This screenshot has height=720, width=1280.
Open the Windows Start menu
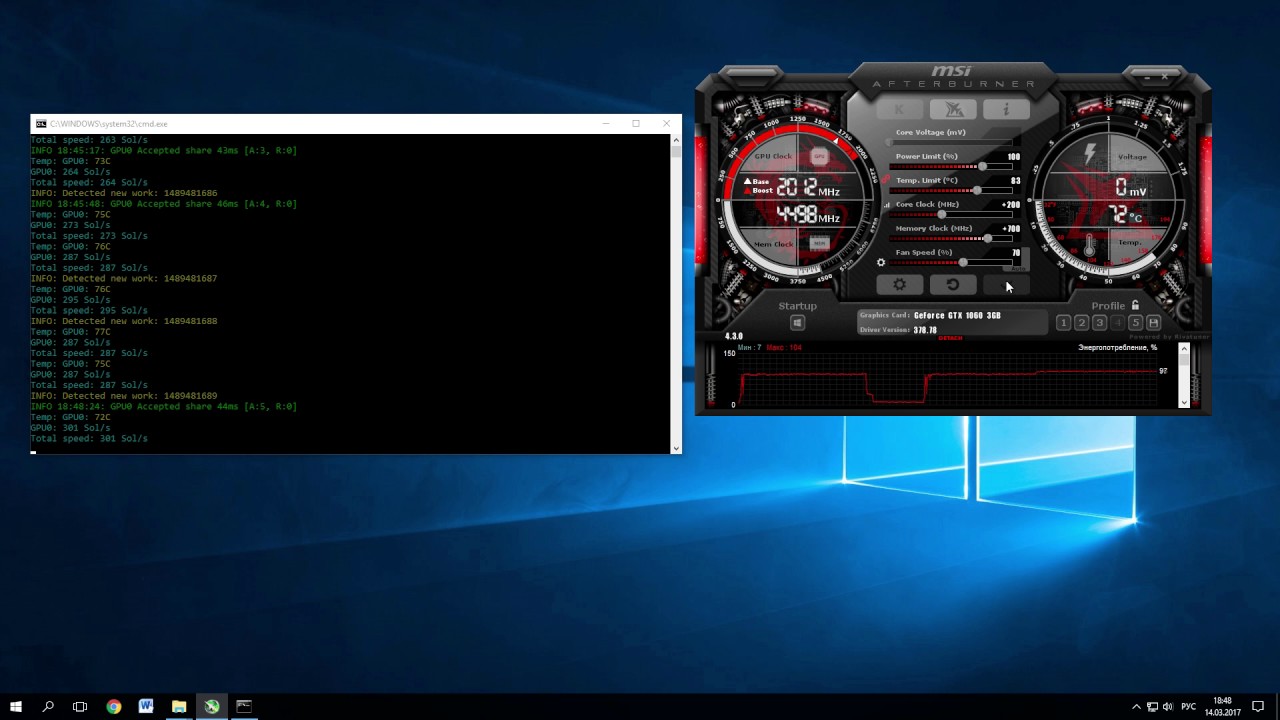click(x=16, y=706)
